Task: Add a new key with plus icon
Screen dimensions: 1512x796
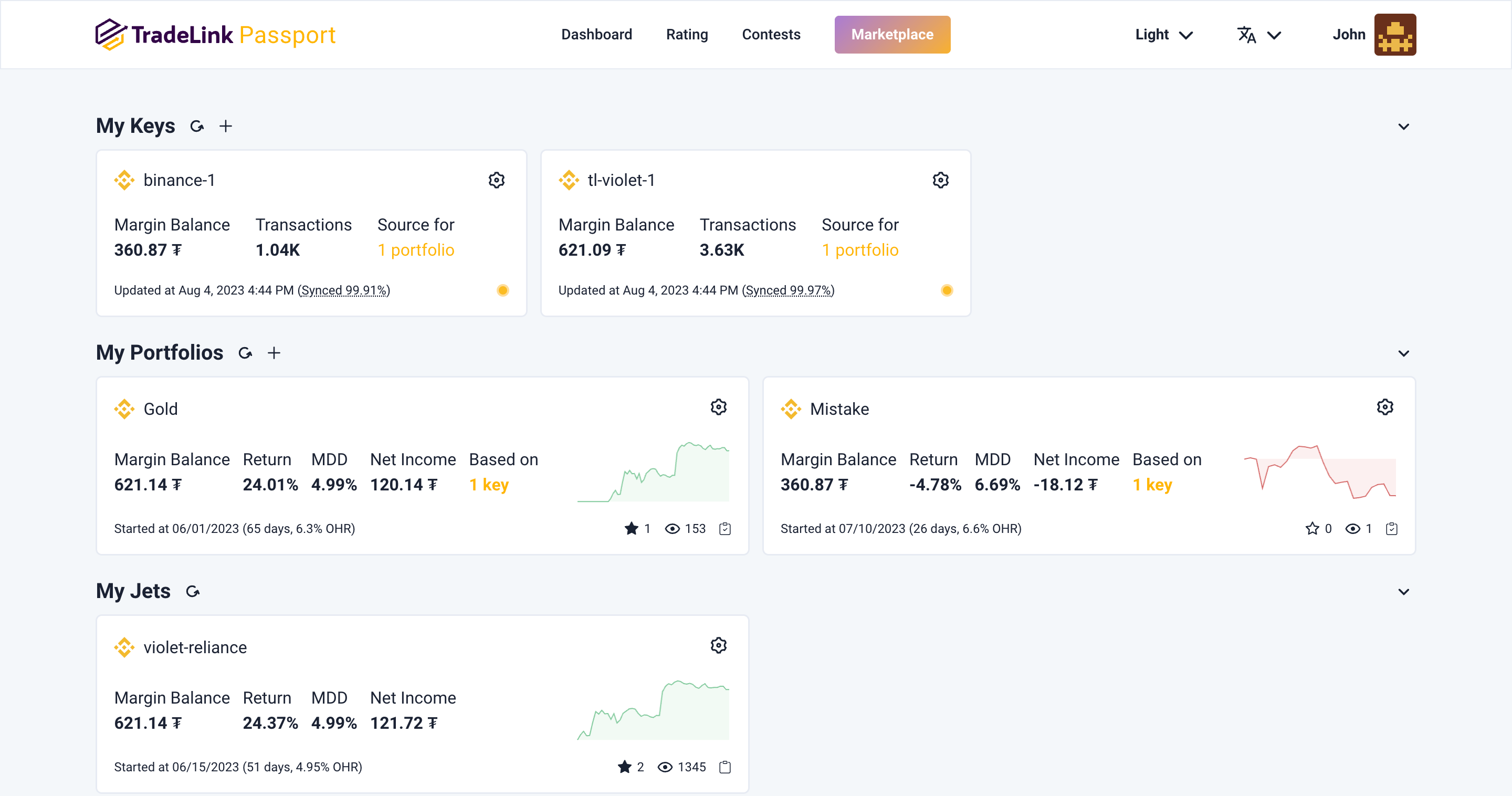Action: 226,126
